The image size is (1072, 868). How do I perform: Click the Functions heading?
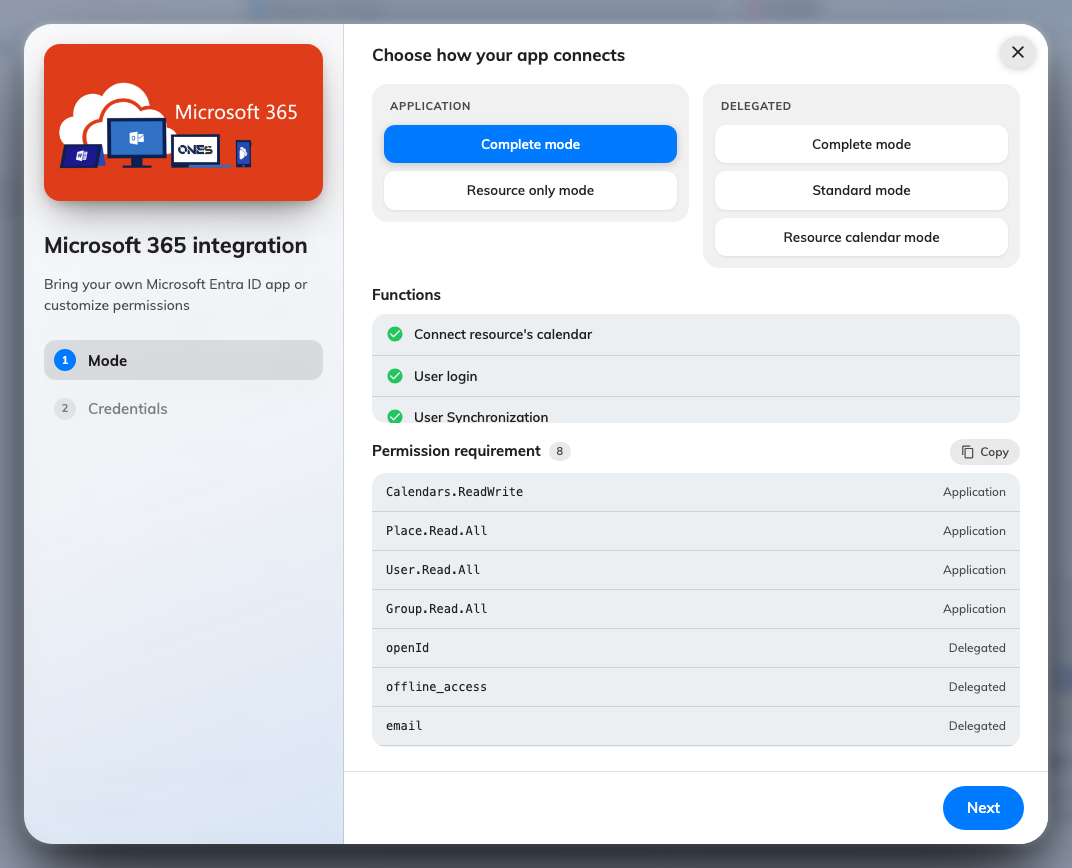tap(406, 295)
